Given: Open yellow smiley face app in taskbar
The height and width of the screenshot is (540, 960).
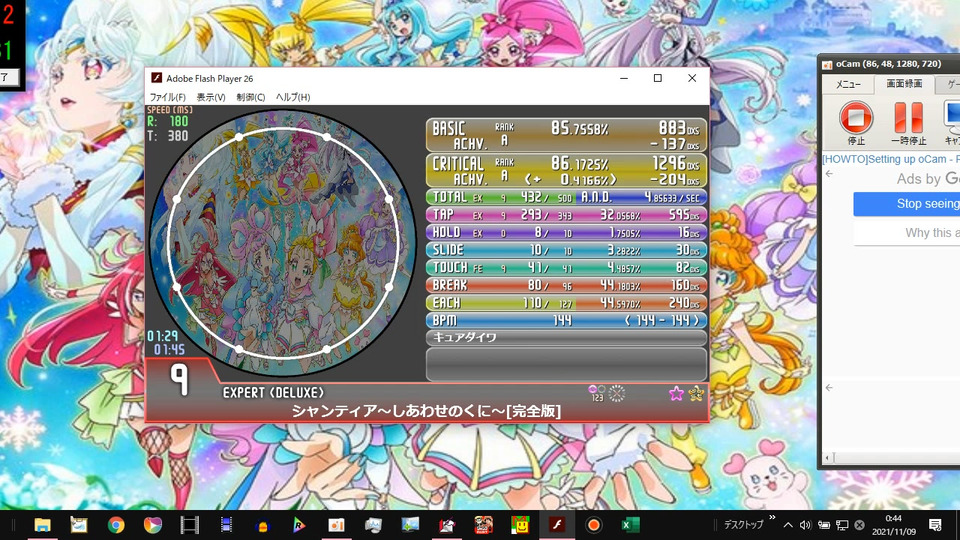Looking at the screenshot, I should point(520,525).
